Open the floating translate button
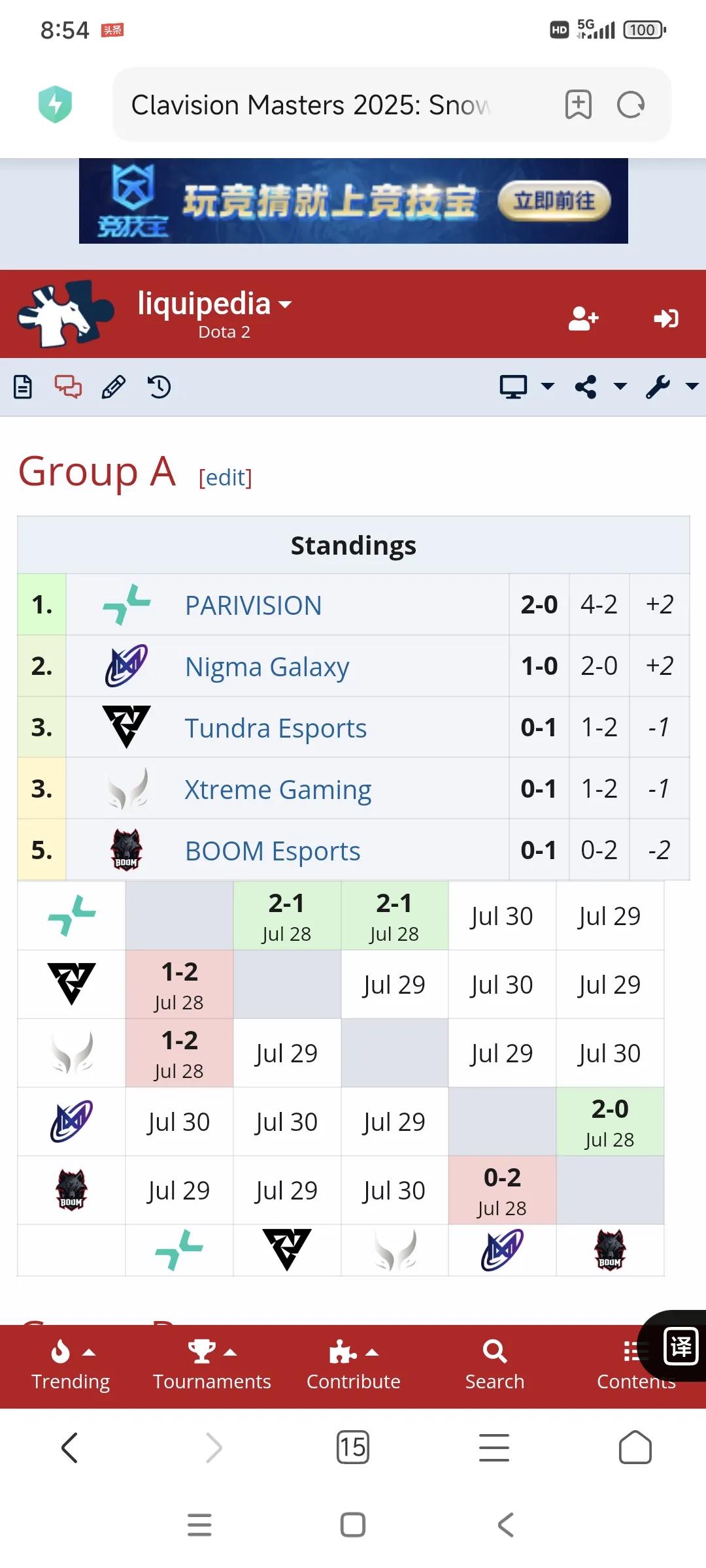Image resolution: width=706 pixels, height=1568 pixels. [x=681, y=1347]
